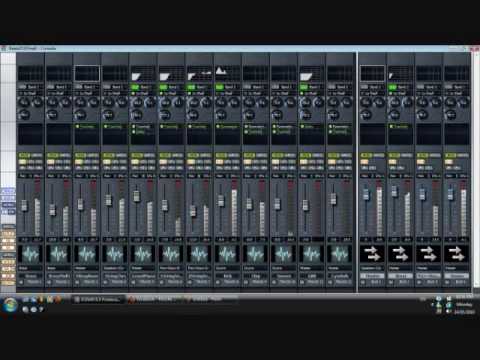This screenshot has width=480, height=360.
Task: Open the highlighted EQ plot on the third channel strip
Action: 87,73
